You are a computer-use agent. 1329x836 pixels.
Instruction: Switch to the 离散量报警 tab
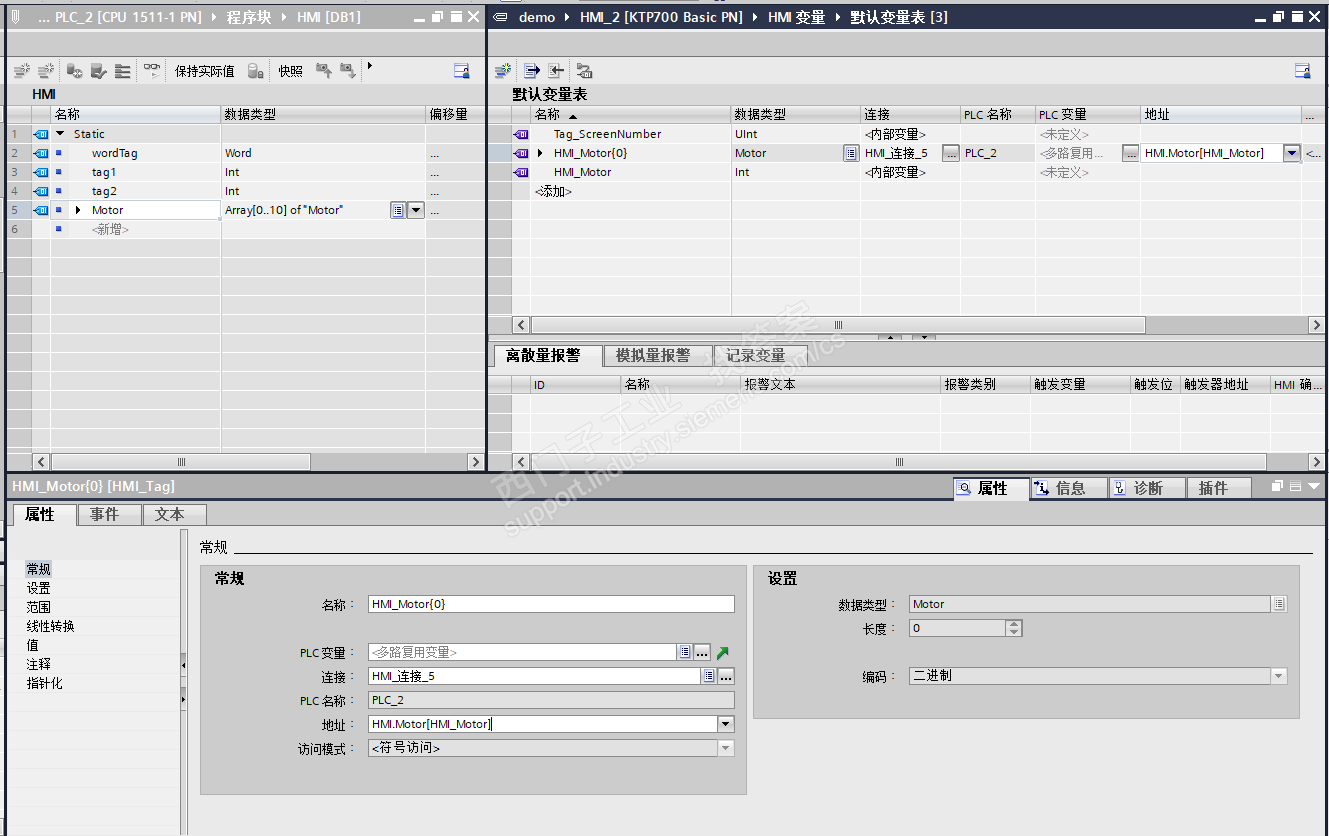click(548, 355)
